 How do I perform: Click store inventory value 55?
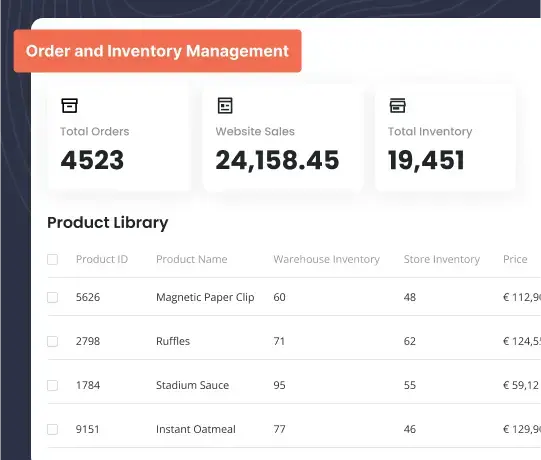tap(410, 385)
